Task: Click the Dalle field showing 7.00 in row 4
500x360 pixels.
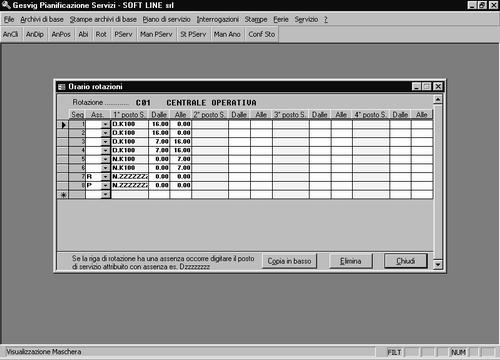Action: pos(159,150)
